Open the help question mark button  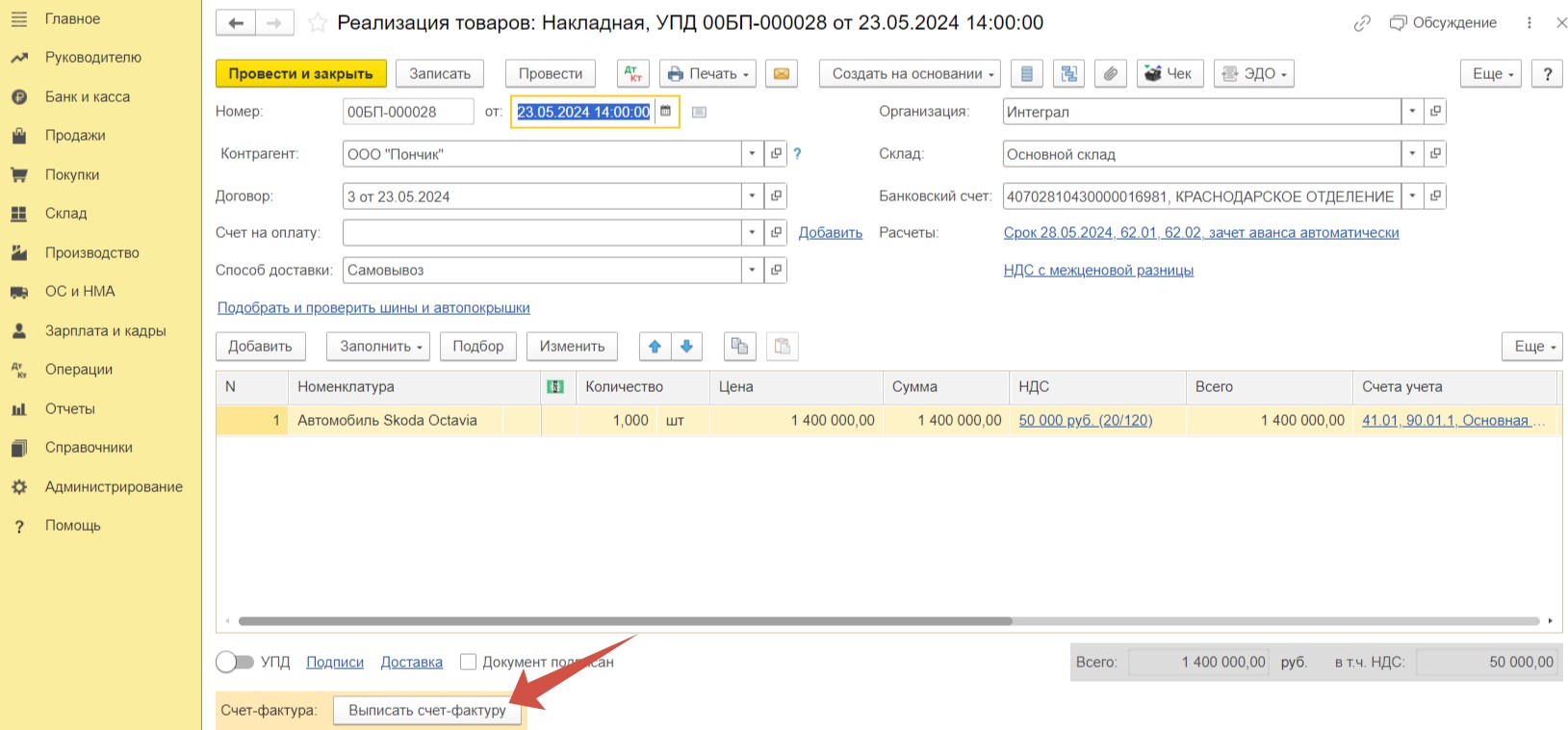click(1547, 73)
